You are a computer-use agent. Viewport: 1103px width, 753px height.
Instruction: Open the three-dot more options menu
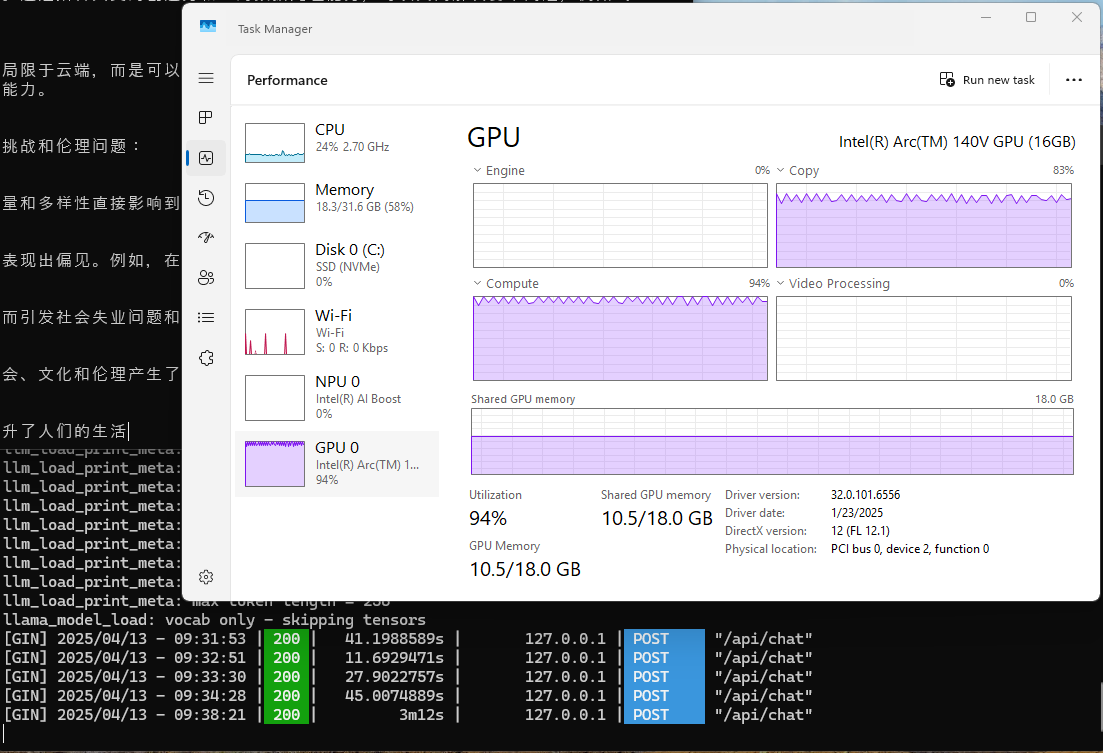coord(1073,80)
